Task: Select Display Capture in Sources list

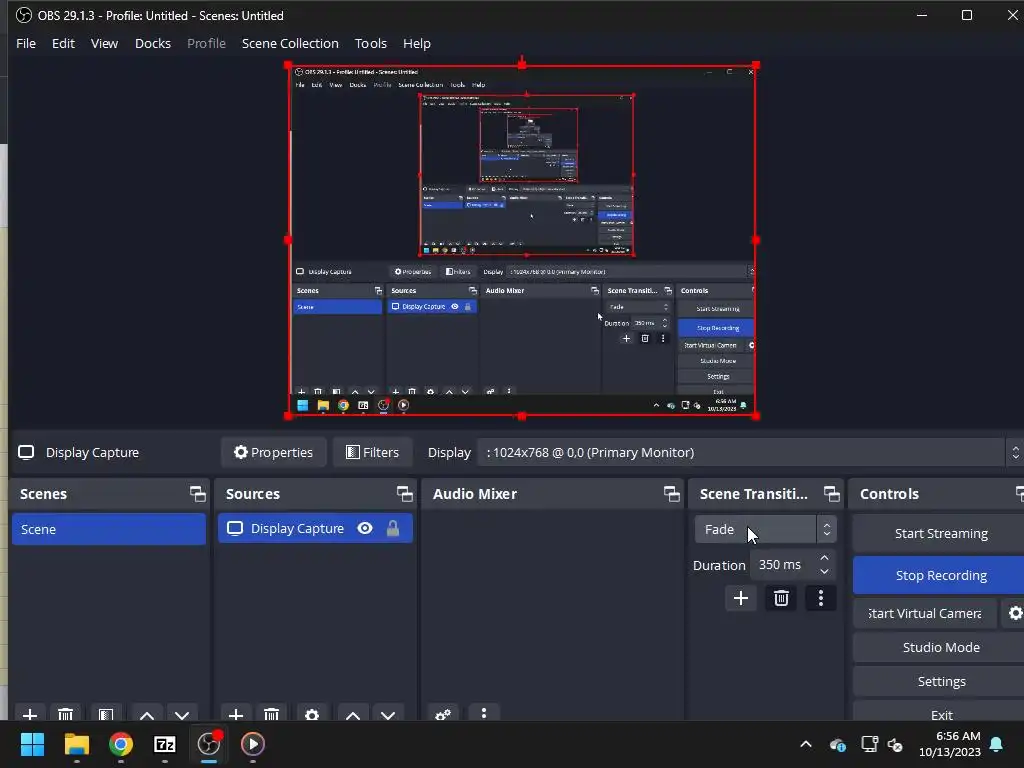Action: point(315,528)
